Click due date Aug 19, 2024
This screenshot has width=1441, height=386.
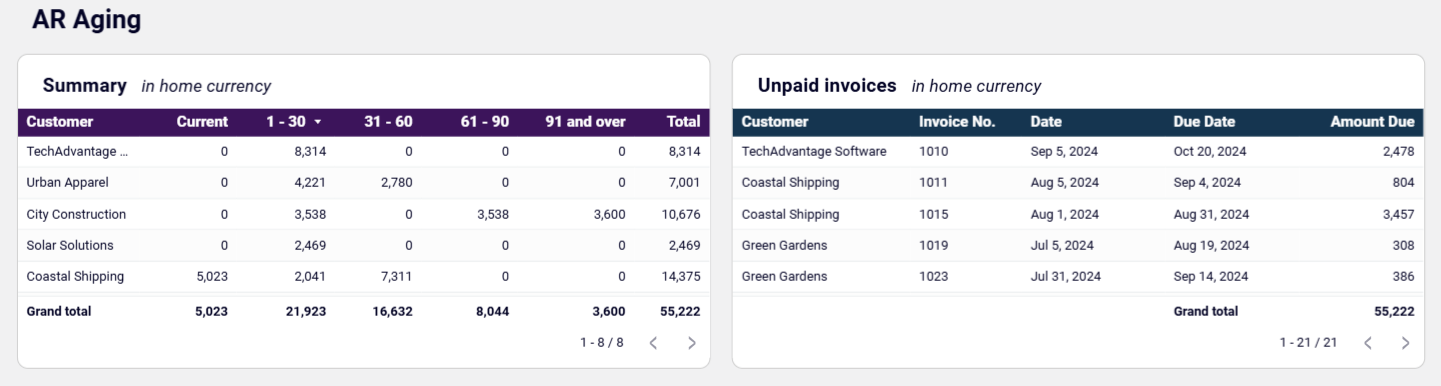tap(1211, 245)
